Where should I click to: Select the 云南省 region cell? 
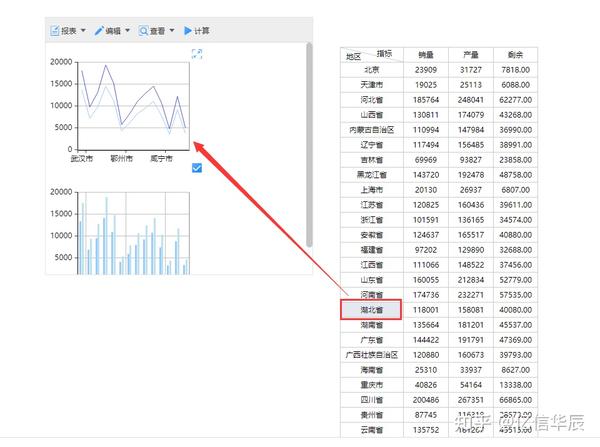(x=372, y=430)
